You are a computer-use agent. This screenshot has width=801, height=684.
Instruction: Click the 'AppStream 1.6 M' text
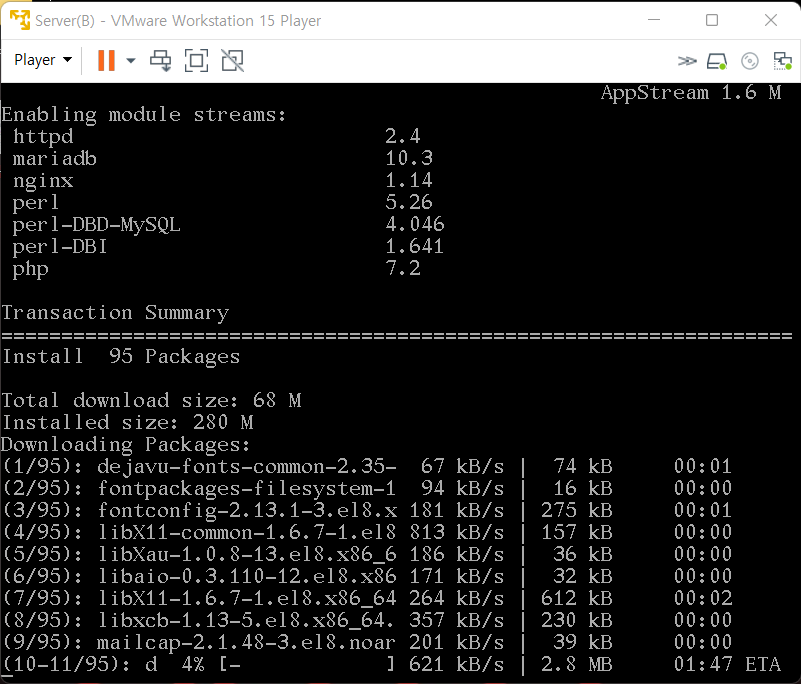click(x=691, y=92)
